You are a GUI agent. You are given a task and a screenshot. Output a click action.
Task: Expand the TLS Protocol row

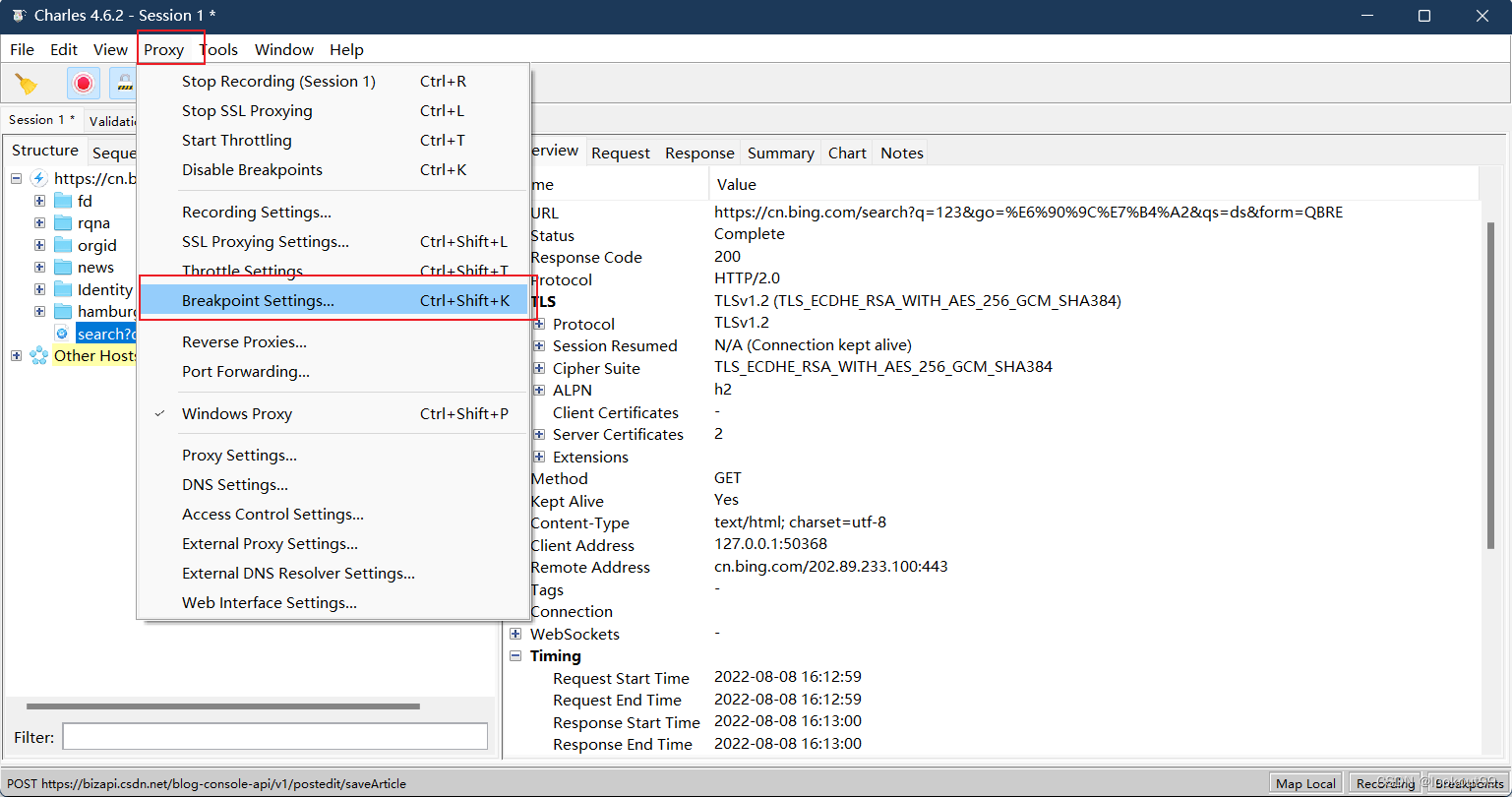pos(539,324)
